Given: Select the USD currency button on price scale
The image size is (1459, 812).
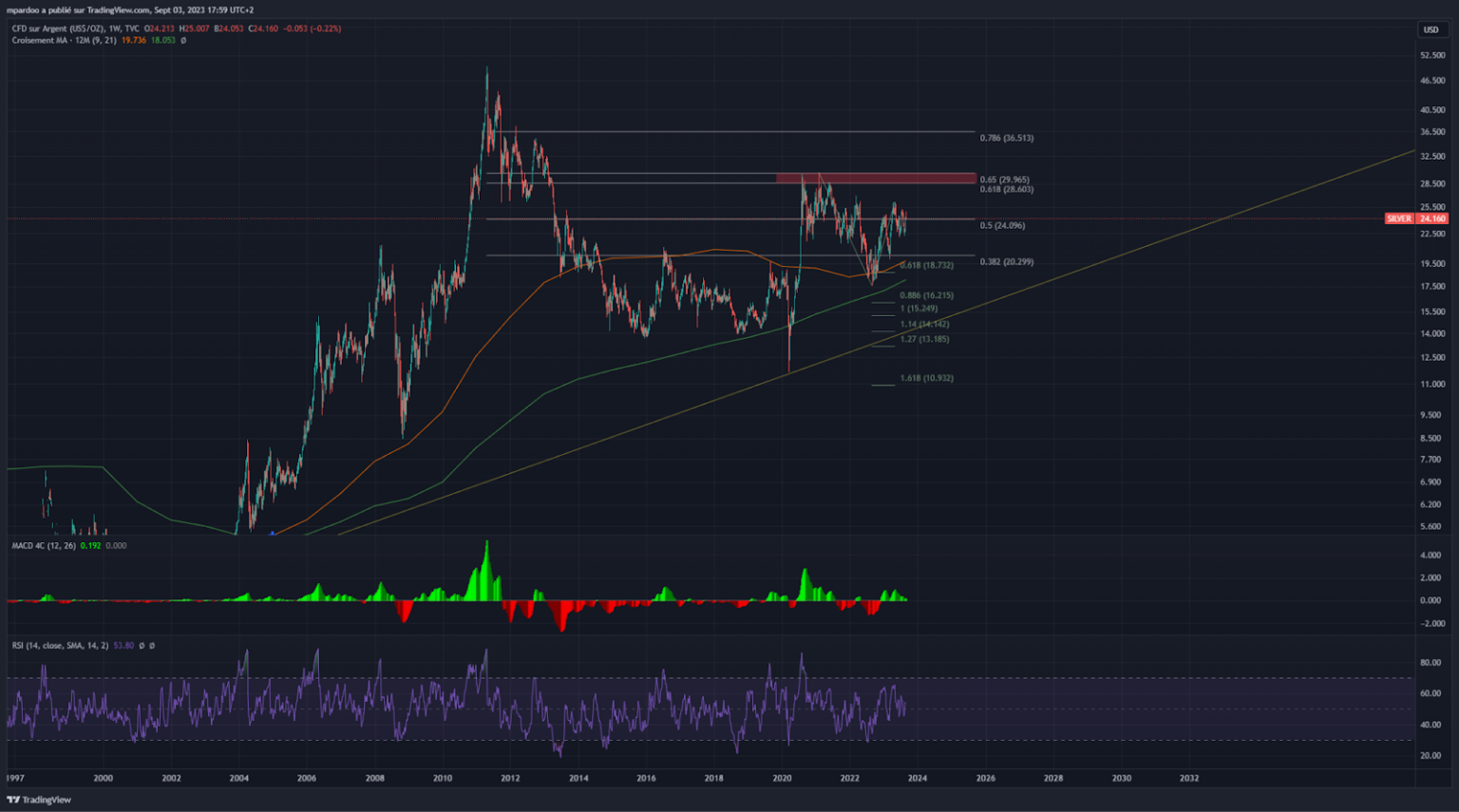Looking at the screenshot, I should (1431, 30).
